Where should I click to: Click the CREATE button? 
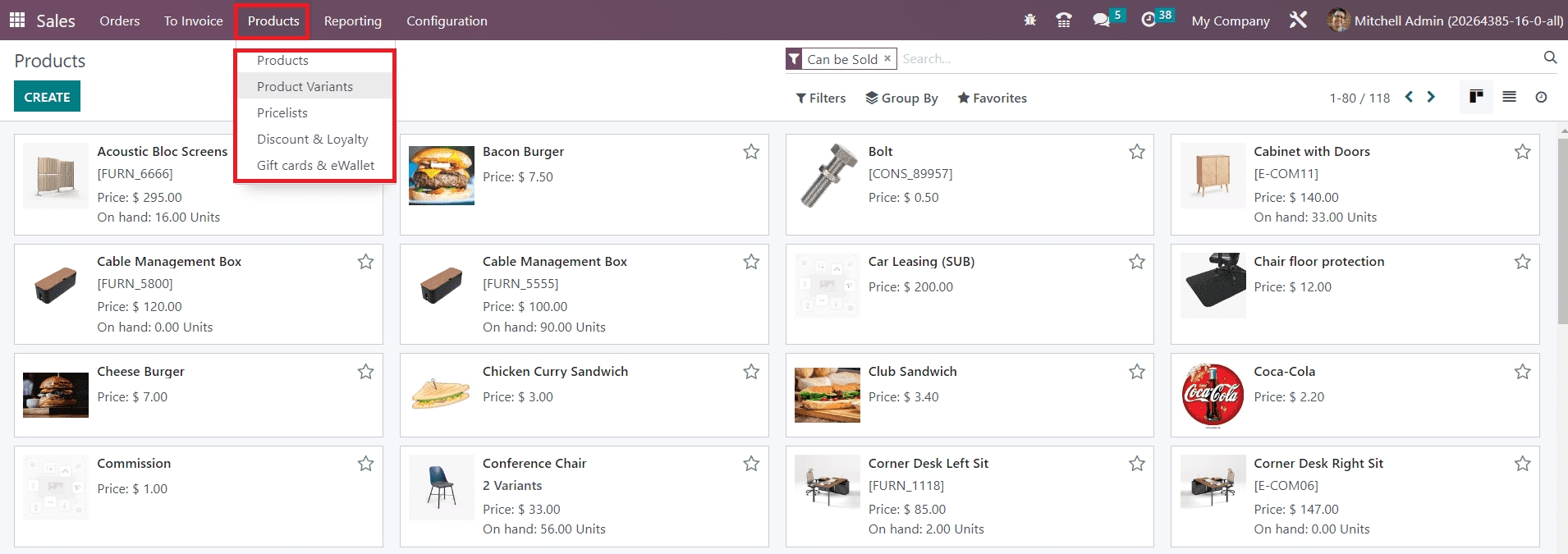click(47, 97)
